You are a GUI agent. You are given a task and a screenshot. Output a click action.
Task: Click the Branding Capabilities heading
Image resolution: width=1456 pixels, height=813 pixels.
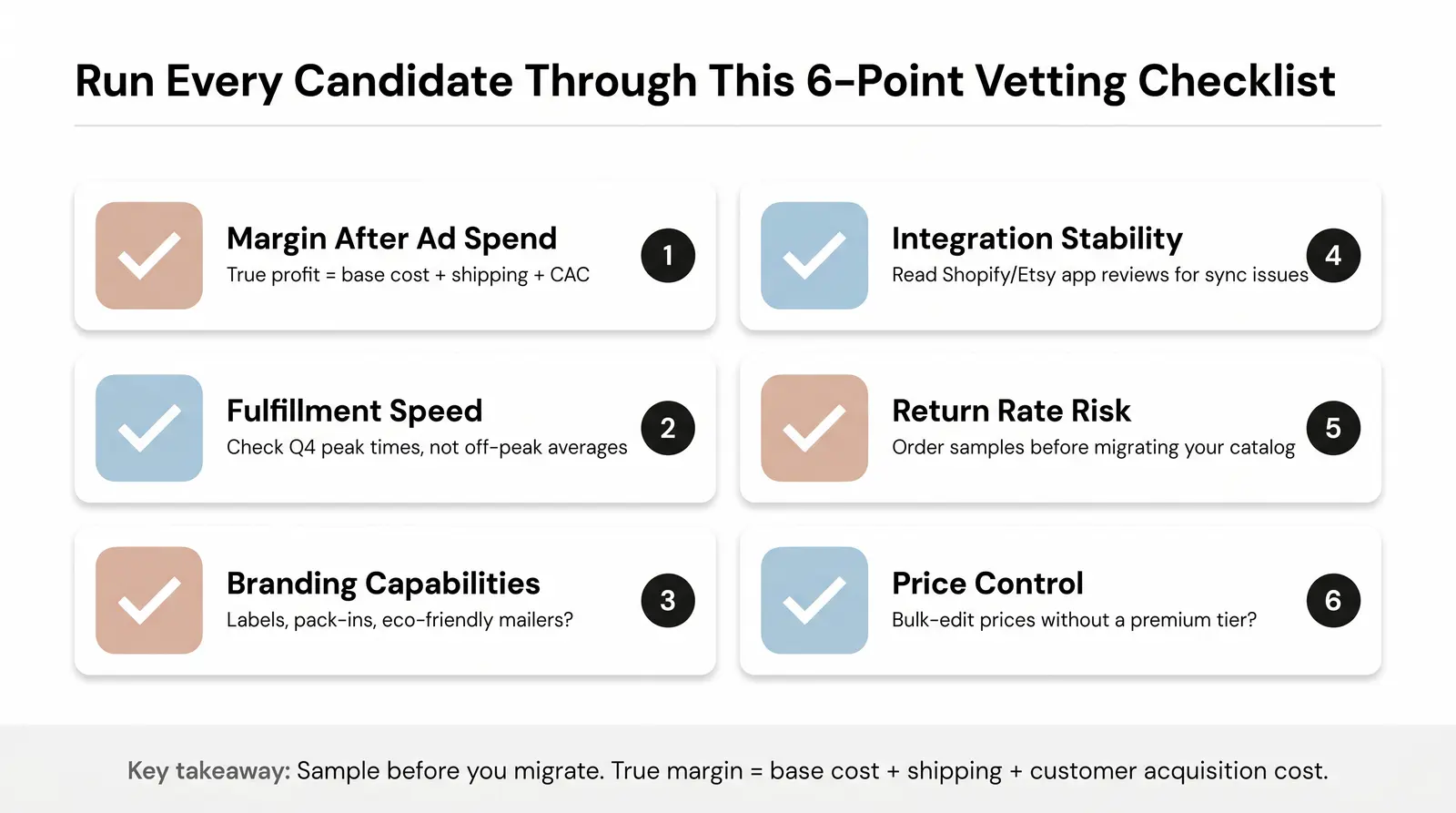[383, 584]
